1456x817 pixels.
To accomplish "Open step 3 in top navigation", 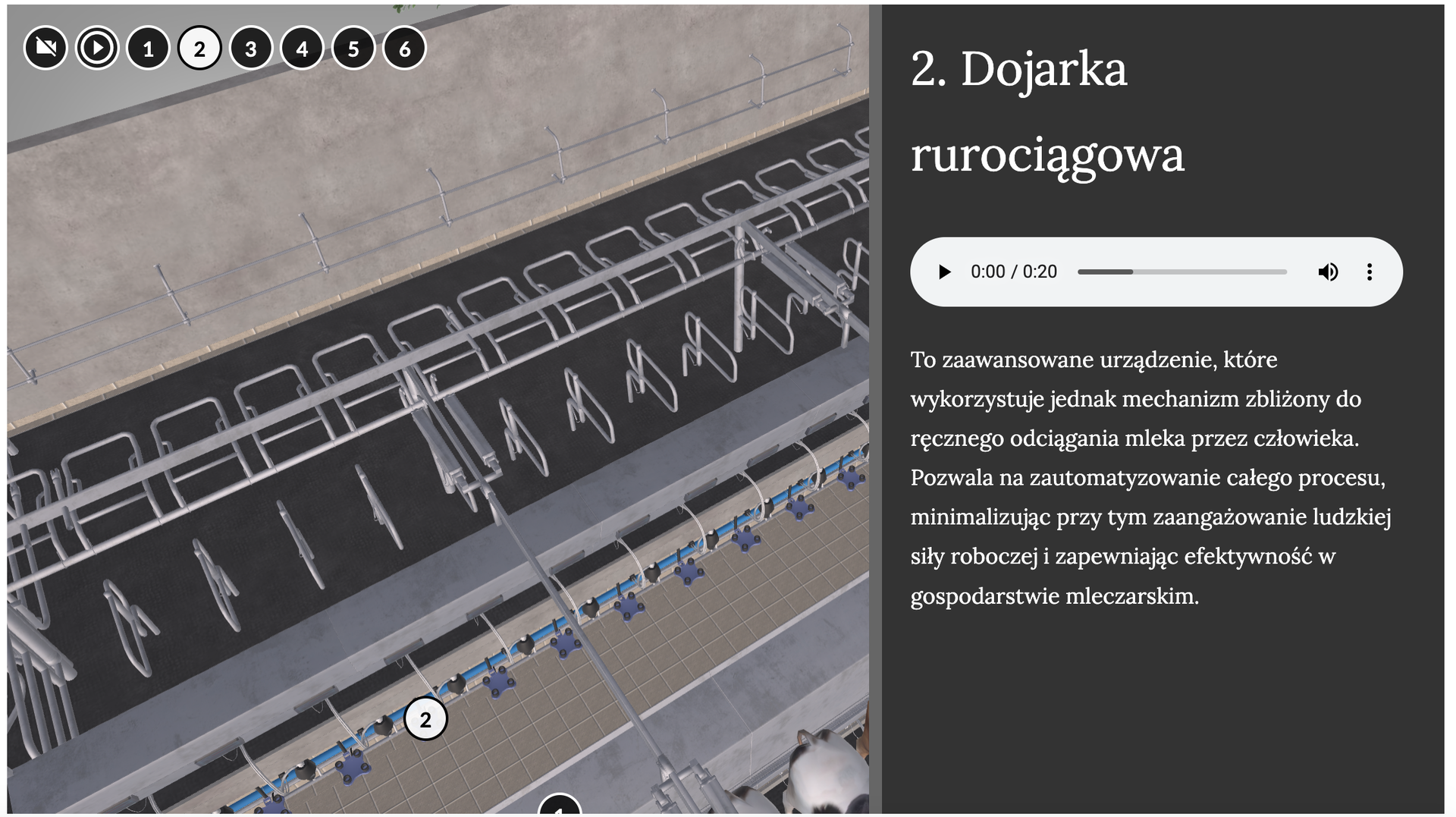I will coord(251,49).
